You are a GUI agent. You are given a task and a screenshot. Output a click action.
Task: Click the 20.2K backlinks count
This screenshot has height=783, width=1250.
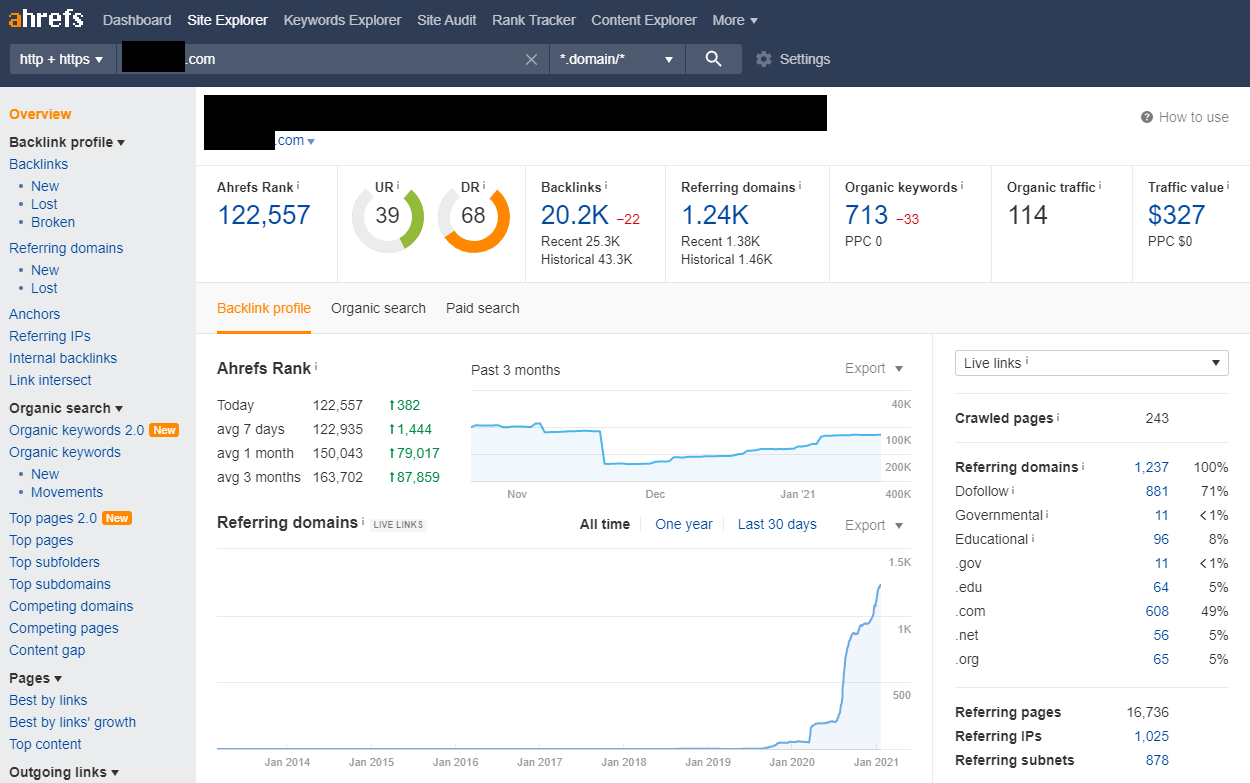point(575,215)
